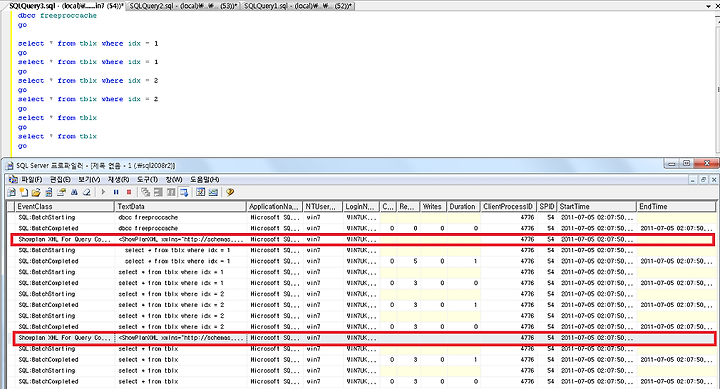Click the ApplicationName column header
This screenshot has height=389, width=720.
(275, 207)
